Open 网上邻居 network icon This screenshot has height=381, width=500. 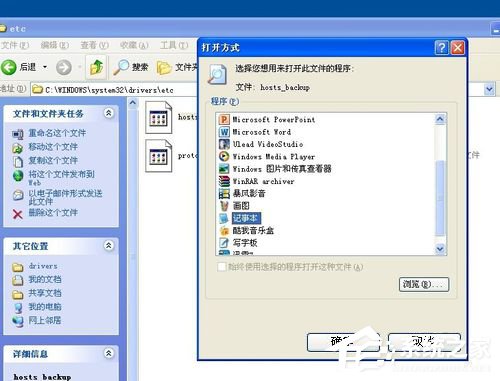pos(18,321)
